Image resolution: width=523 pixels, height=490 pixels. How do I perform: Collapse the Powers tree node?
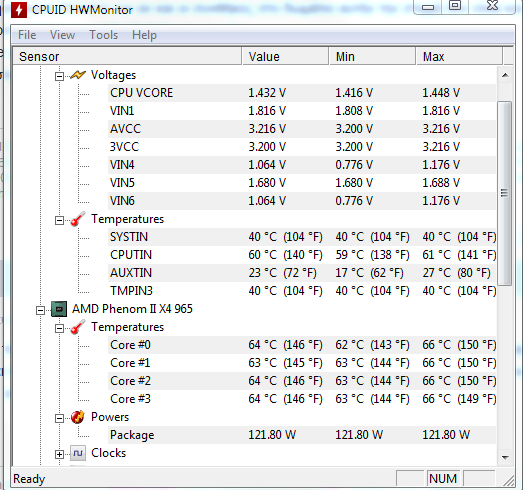pos(59,419)
